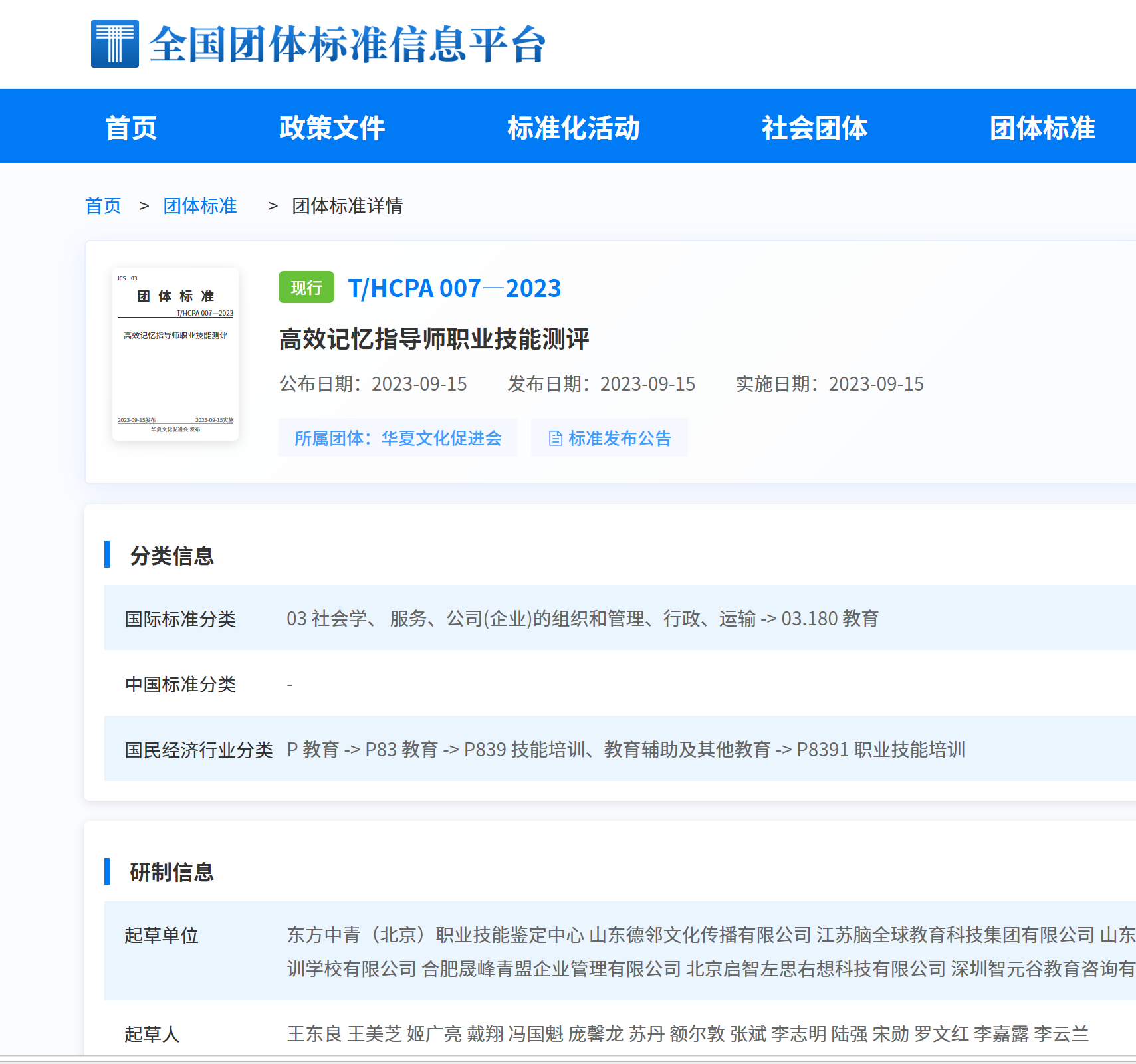Screen dimensions: 1136x1064
Task: Open 所属团体：华夏文化促进会 link
Action: point(398,438)
